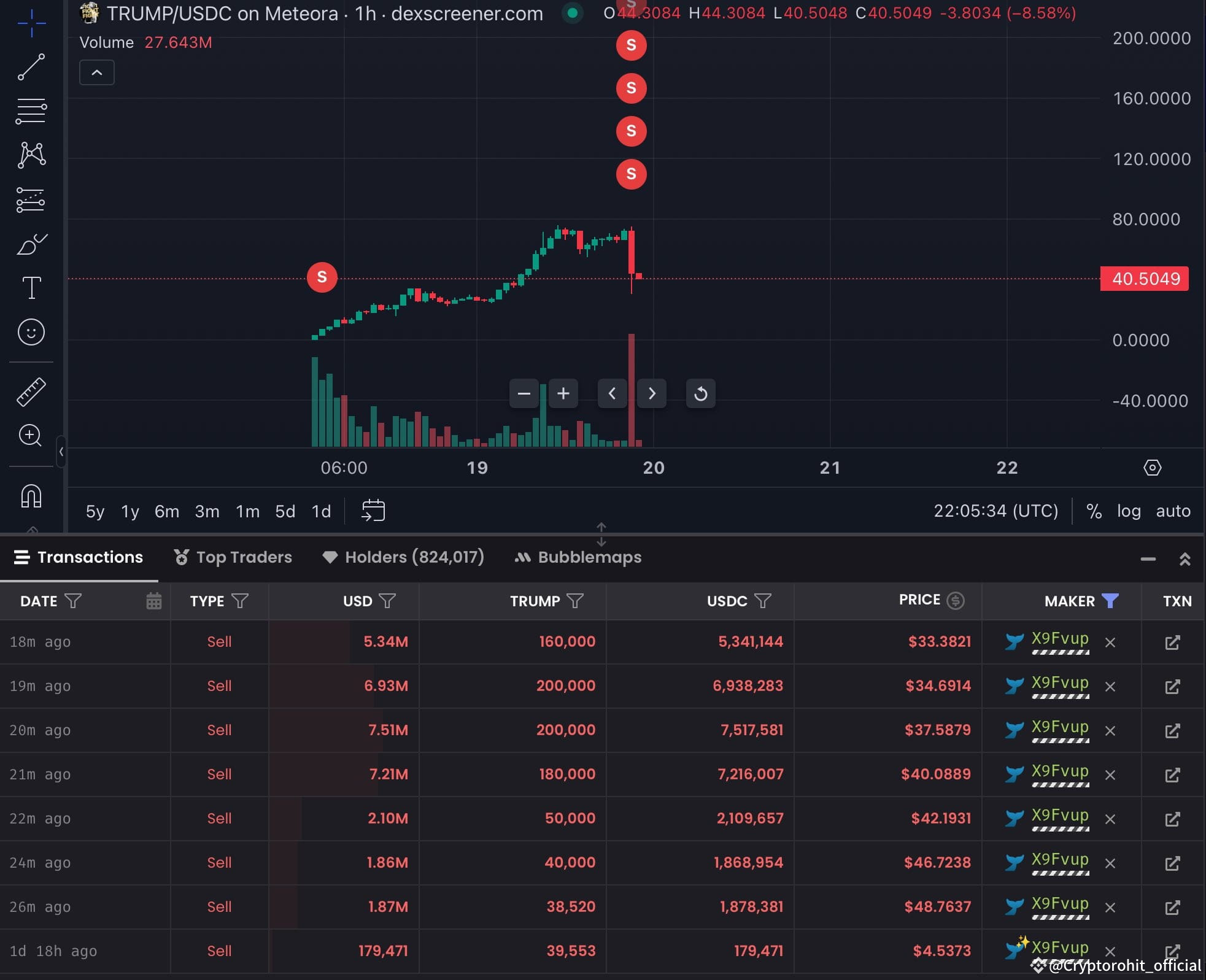Select the tall red volume bar
This screenshot has height=980, width=1206.
631,390
